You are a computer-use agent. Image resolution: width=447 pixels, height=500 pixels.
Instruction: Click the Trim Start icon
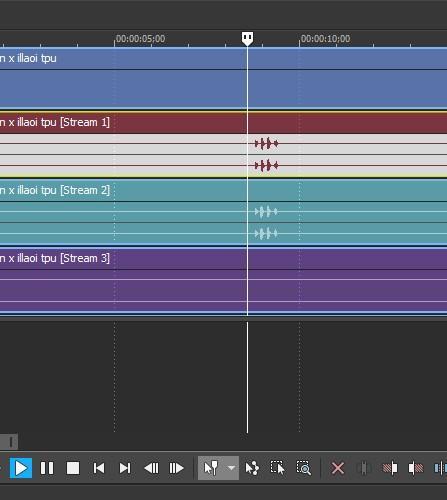pyautogui.click(x=390, y=468)
